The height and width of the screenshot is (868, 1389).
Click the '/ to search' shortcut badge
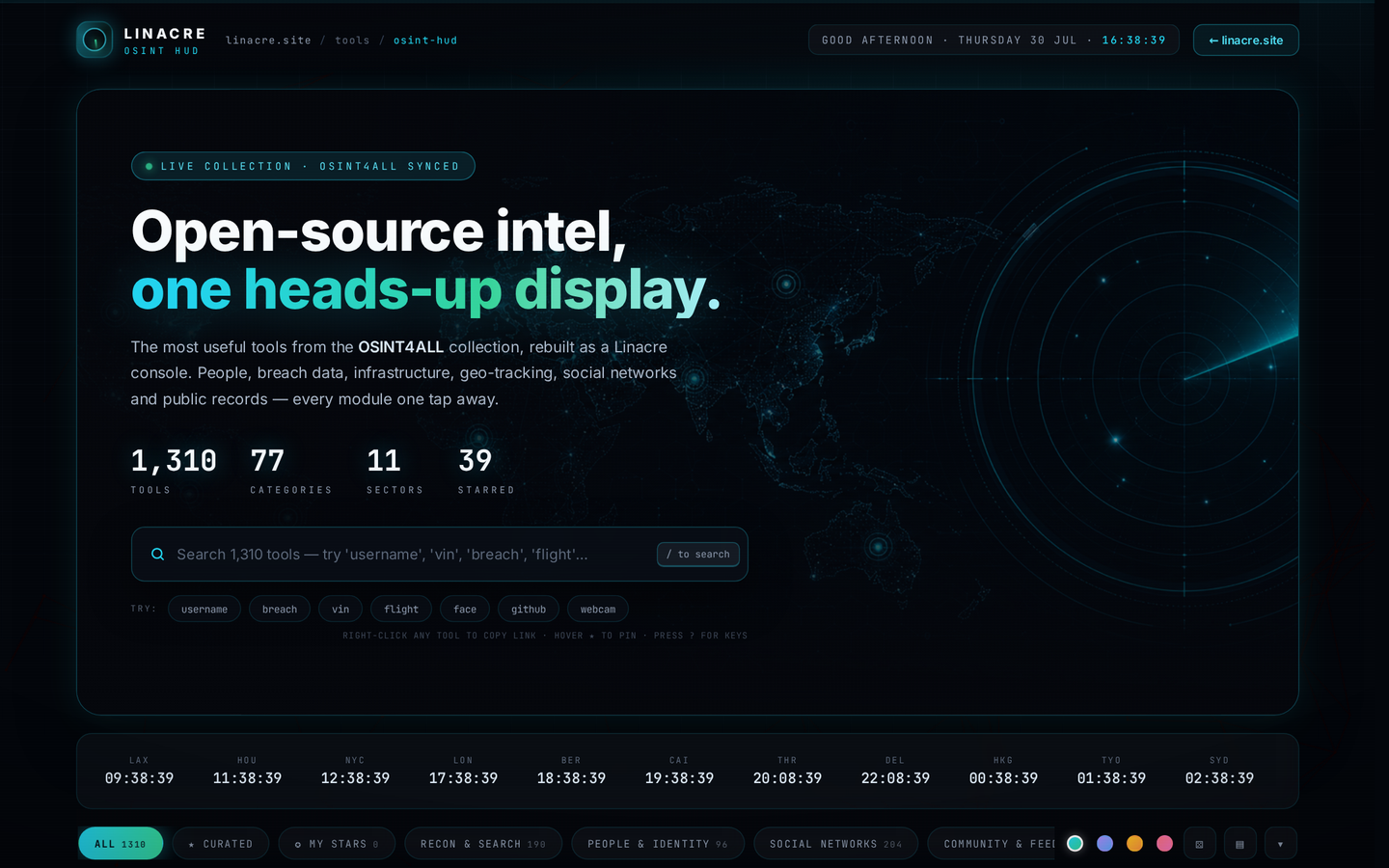[x=698, y=555]
